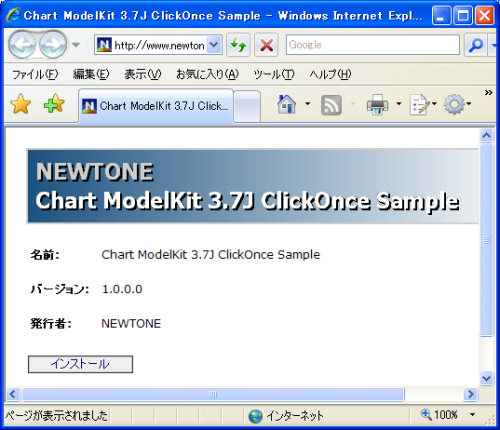Click the RSS feeds icon
The height and width of the screenshot is (430, 500).
point(331,105)
